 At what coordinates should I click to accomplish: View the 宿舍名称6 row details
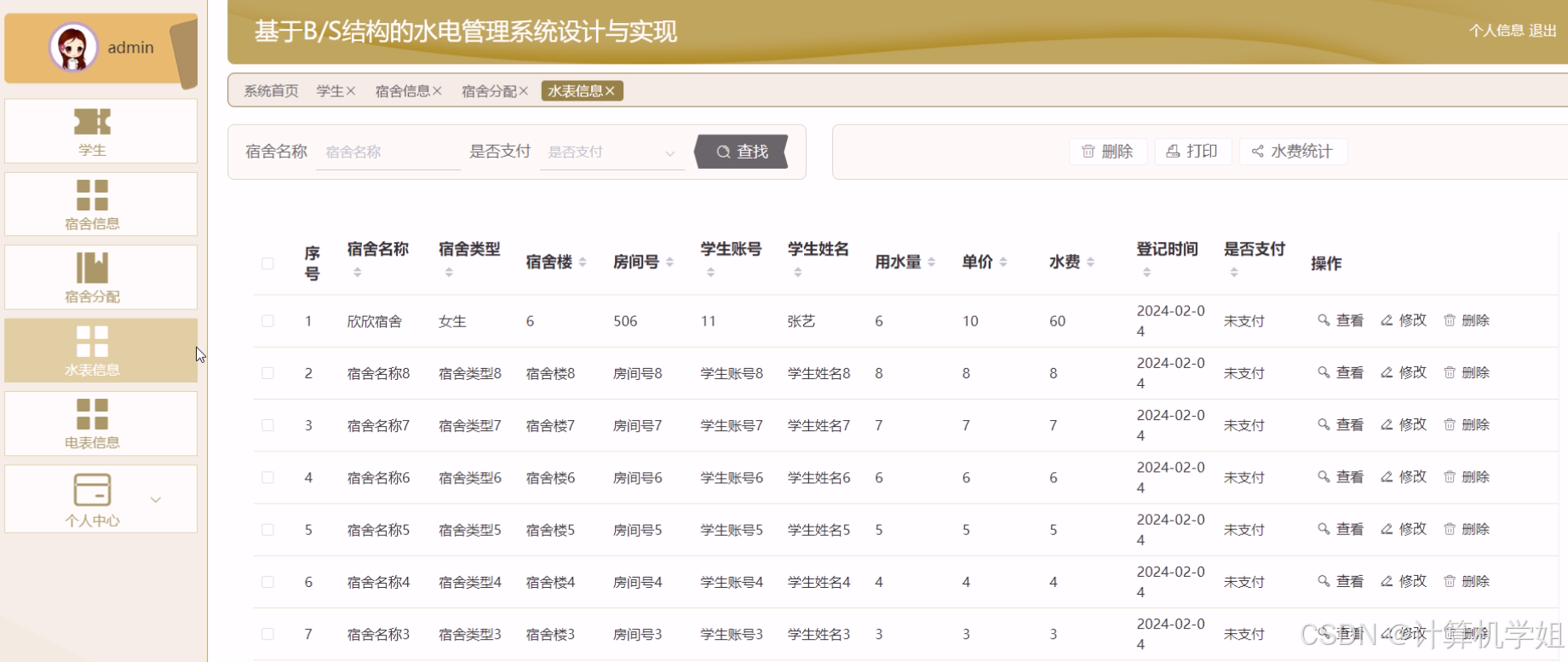click(x=1341, y=477)
